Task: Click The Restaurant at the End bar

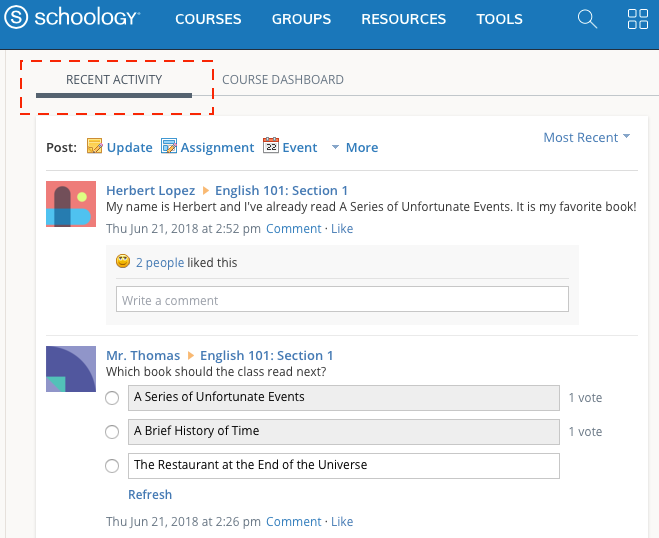Action: tap(344, 466)
